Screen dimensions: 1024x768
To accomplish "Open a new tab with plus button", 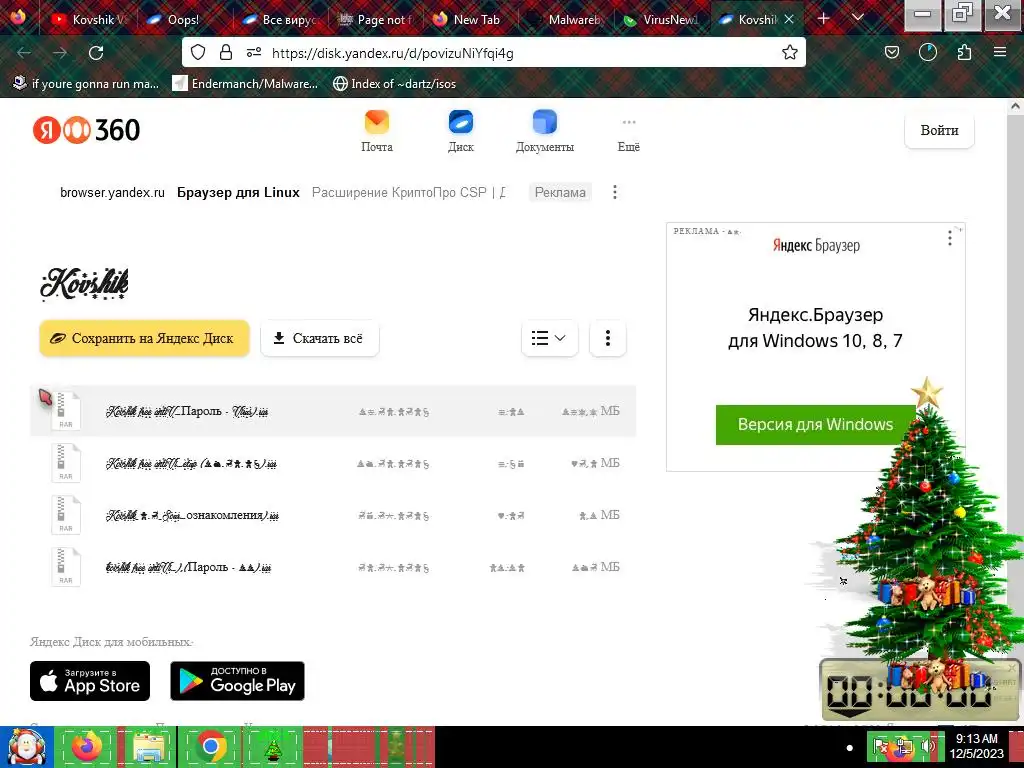I will point(824,19).
